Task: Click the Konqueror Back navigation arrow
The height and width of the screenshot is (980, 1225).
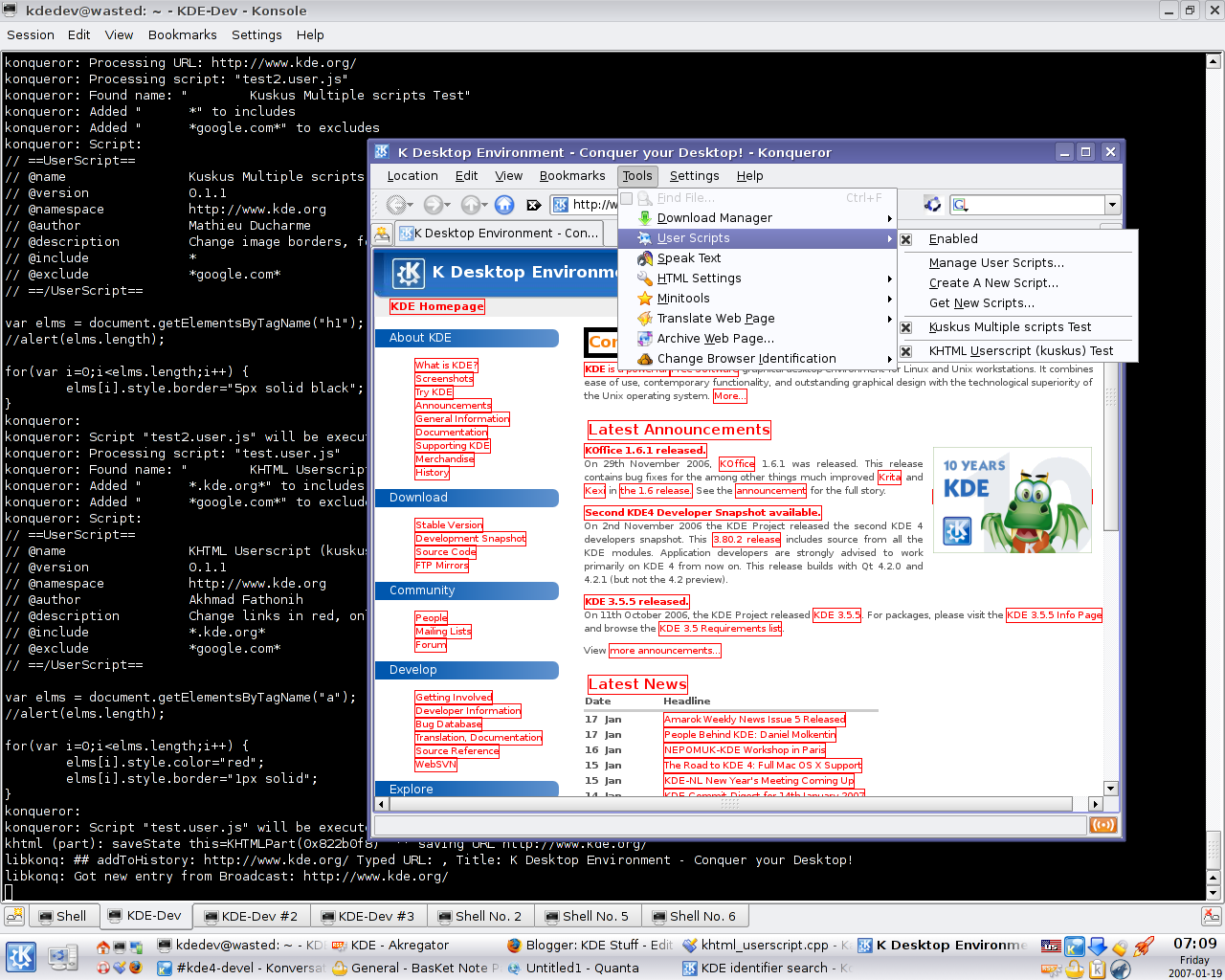Action: tap(395, 204)
